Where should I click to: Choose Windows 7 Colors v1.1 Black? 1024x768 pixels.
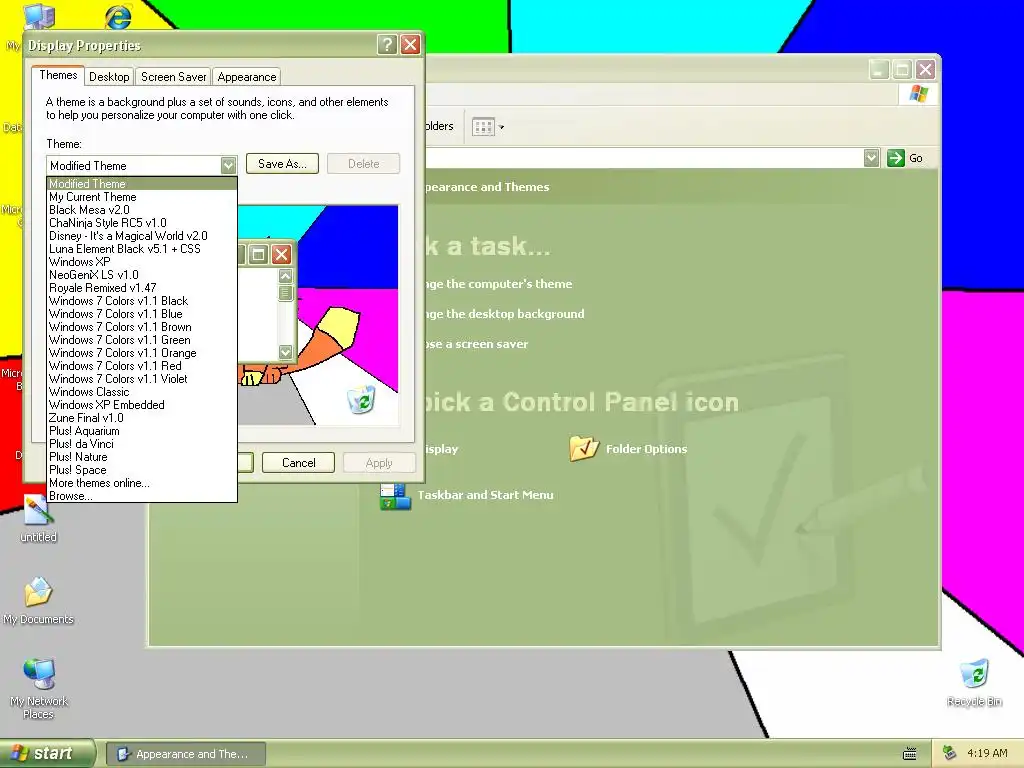click(x=142, y=301)
